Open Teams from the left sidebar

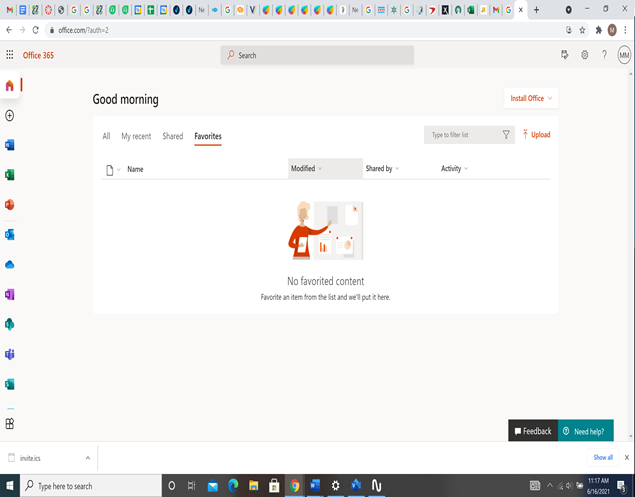(x=10, y=354)
